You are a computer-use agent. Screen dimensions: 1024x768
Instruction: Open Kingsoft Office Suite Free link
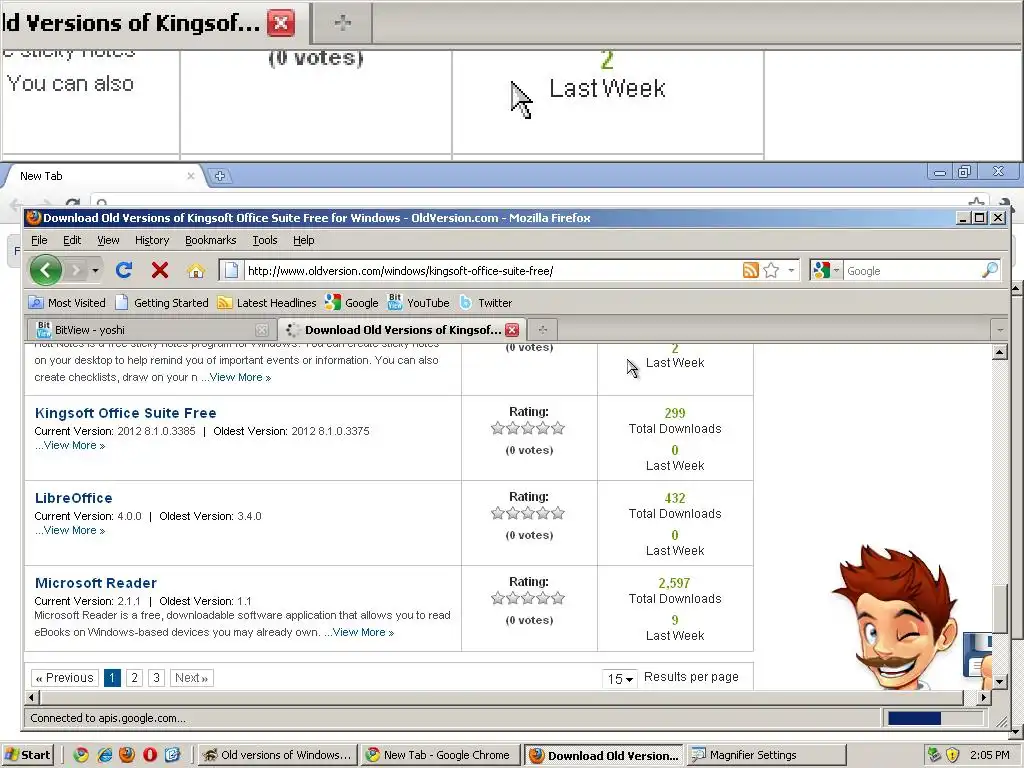pos(125,413)
